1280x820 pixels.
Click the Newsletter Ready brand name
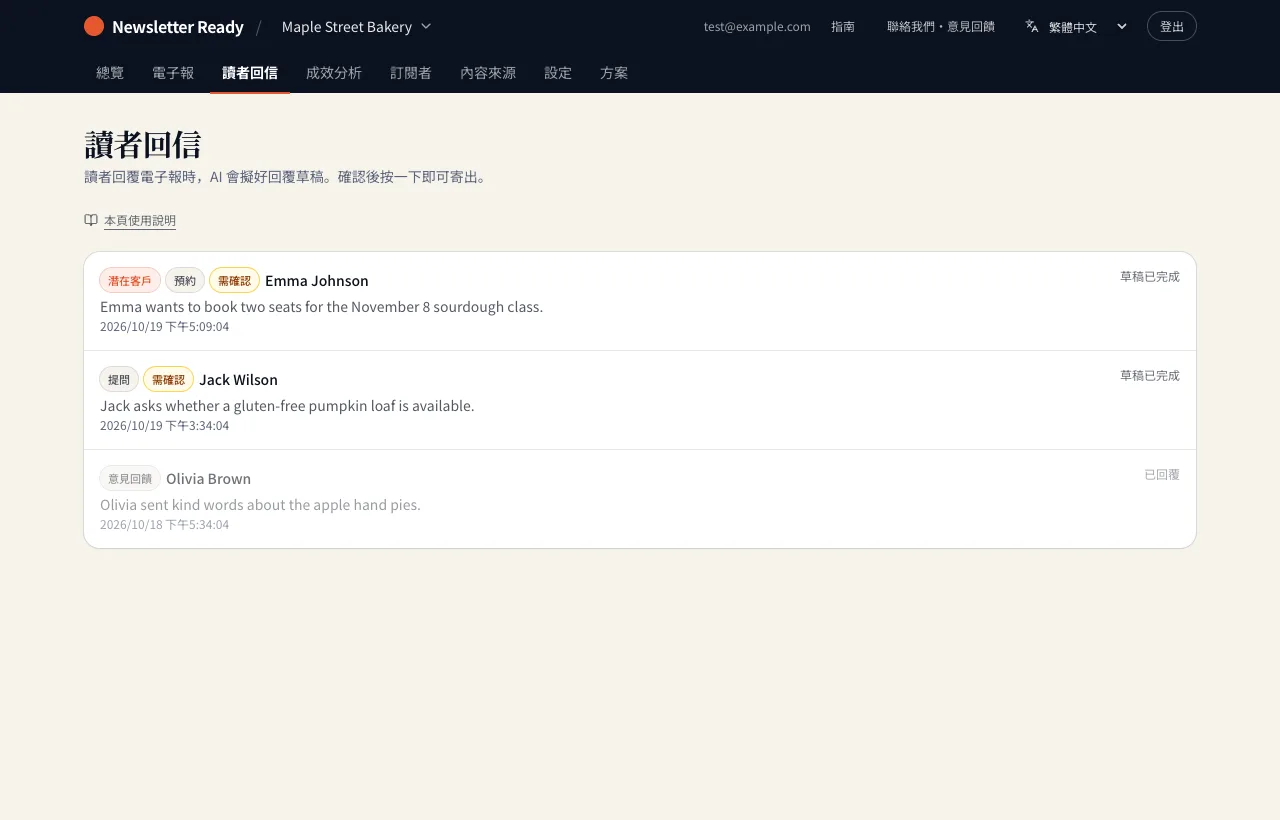pyautogui.click(x=178, y=27)
